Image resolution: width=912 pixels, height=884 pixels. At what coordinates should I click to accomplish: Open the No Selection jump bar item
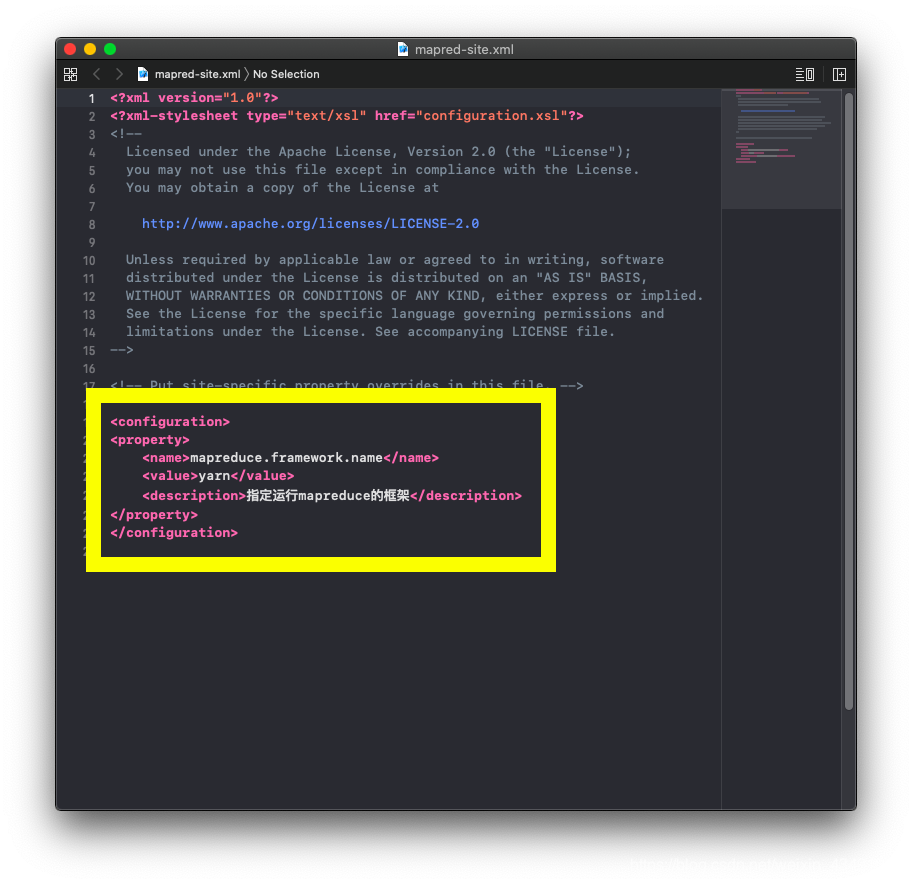tap(286, 74)
